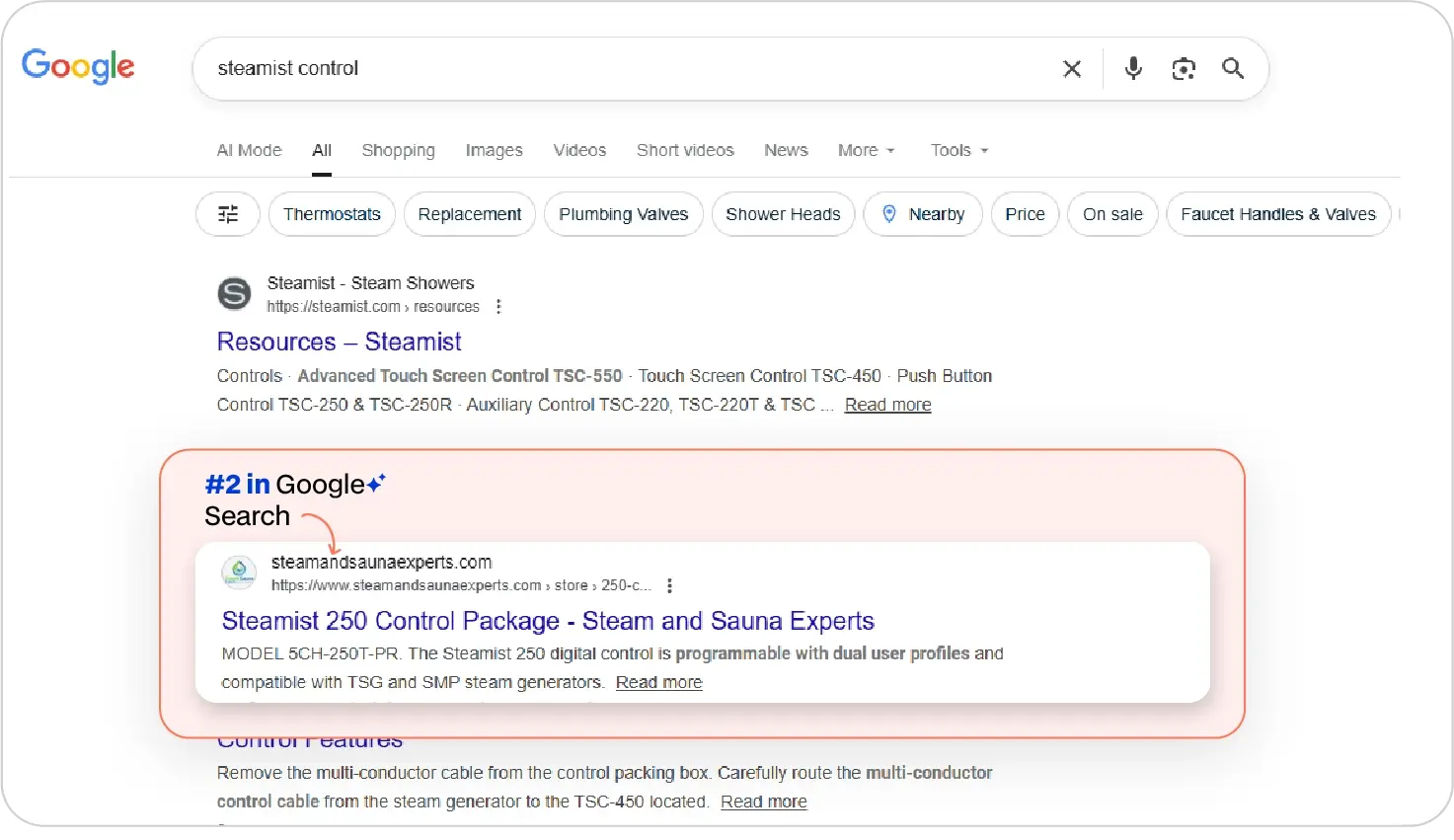This screenshot has height=840, width=1454.
Task: Select the Nearby filter chip
Action: click(922, 214)
